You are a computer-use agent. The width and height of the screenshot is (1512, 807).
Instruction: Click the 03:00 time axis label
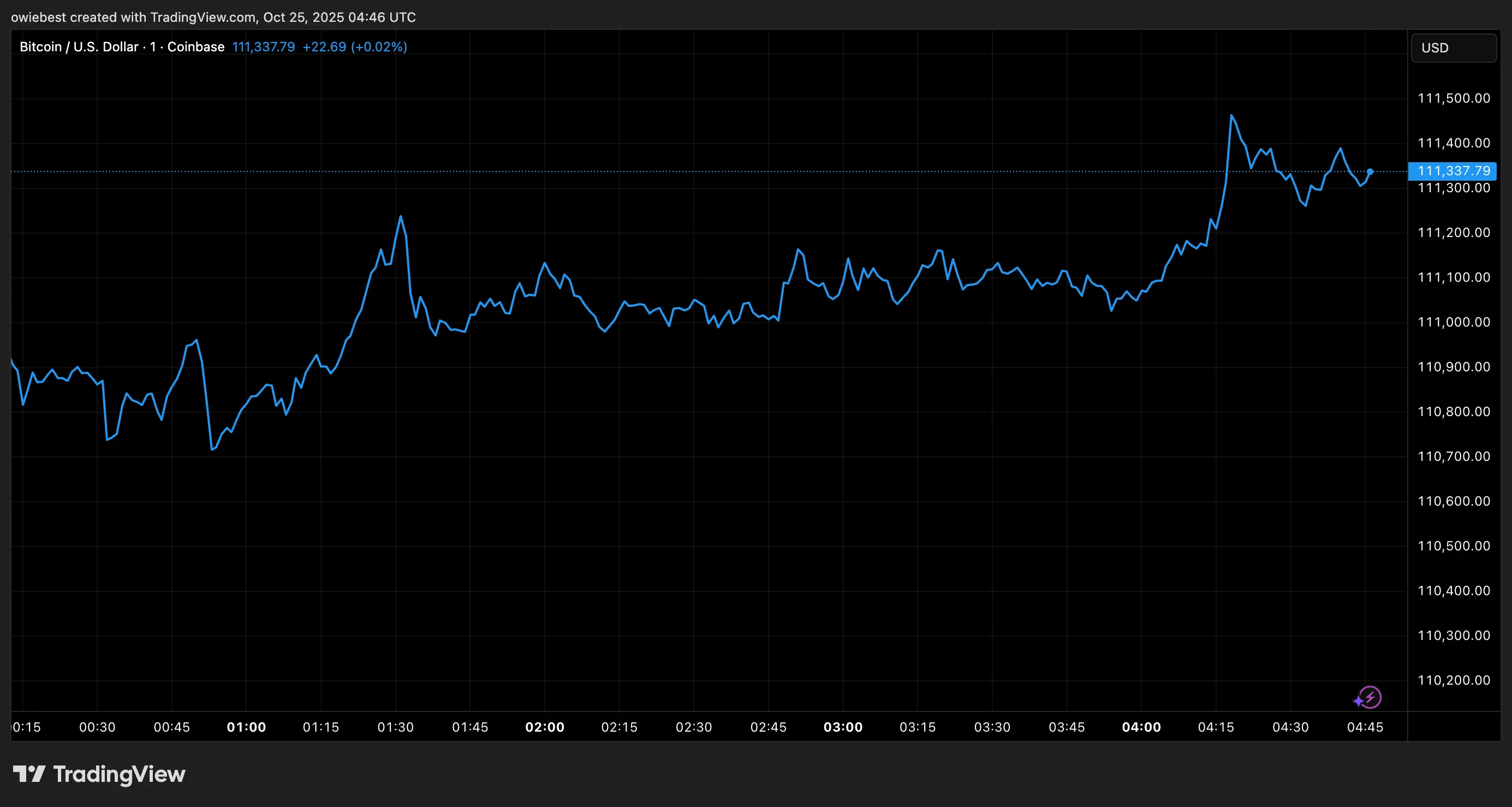coord(843,727)
